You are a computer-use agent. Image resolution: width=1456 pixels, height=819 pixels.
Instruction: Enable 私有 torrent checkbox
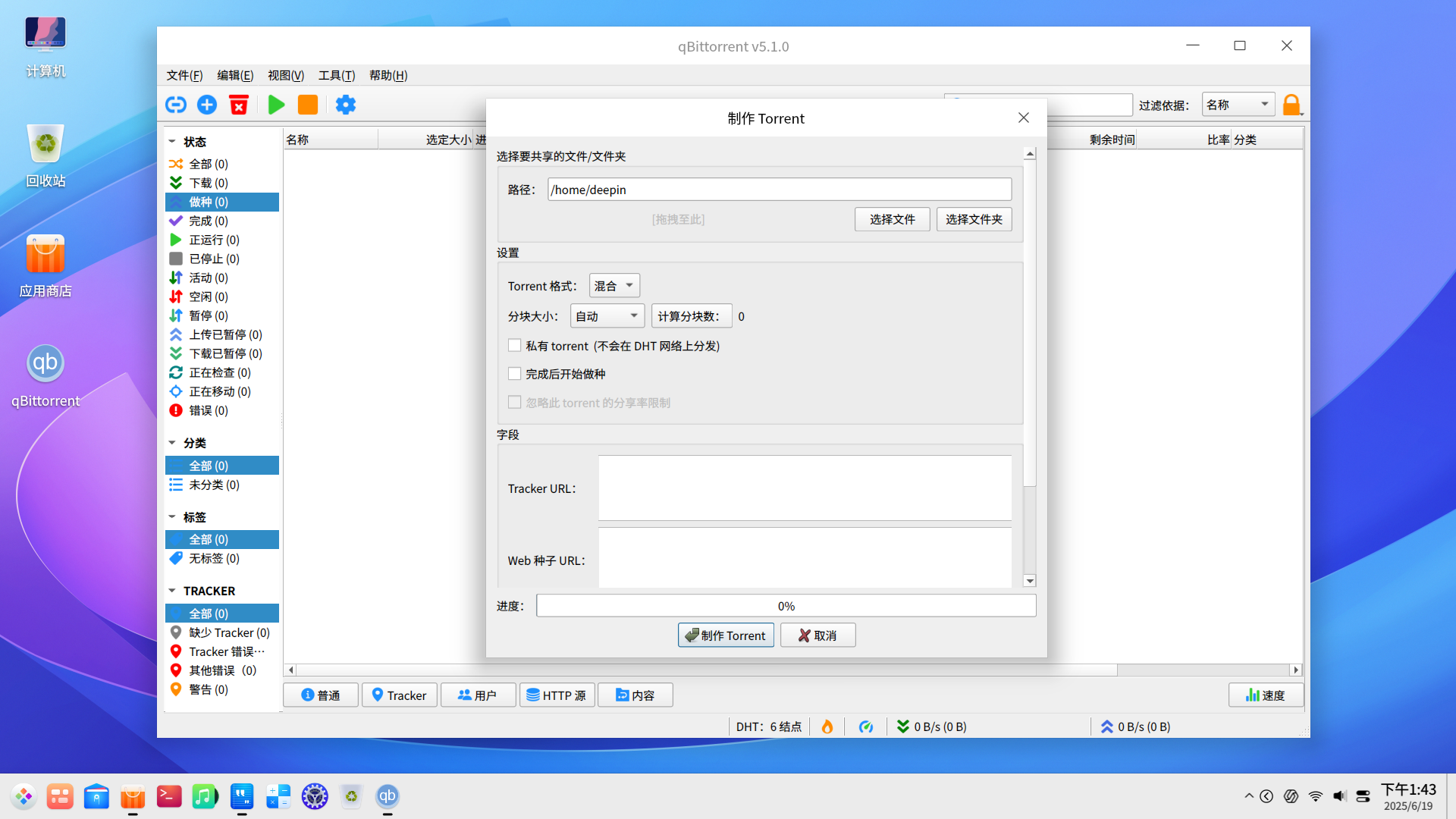tap(515, 346)
